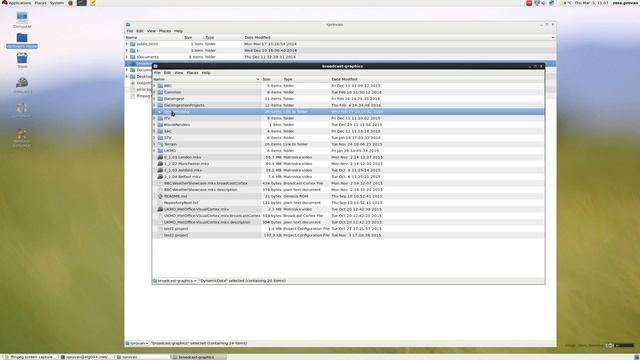Switch to broadcast-graphics taskbar item
This screenshot has height=360, width=640.
click(198, 357)
